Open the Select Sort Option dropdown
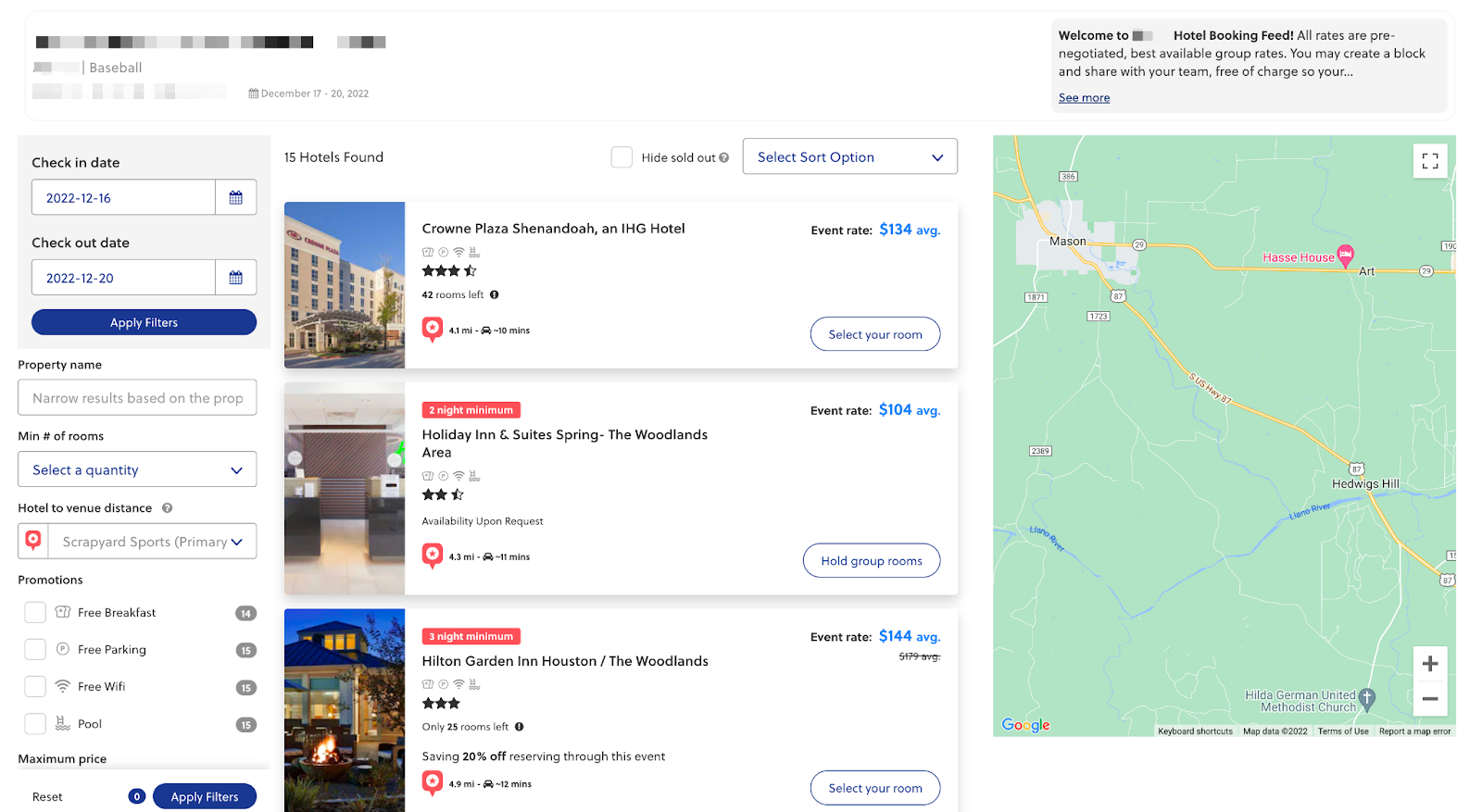 click(x=850, y=156)
